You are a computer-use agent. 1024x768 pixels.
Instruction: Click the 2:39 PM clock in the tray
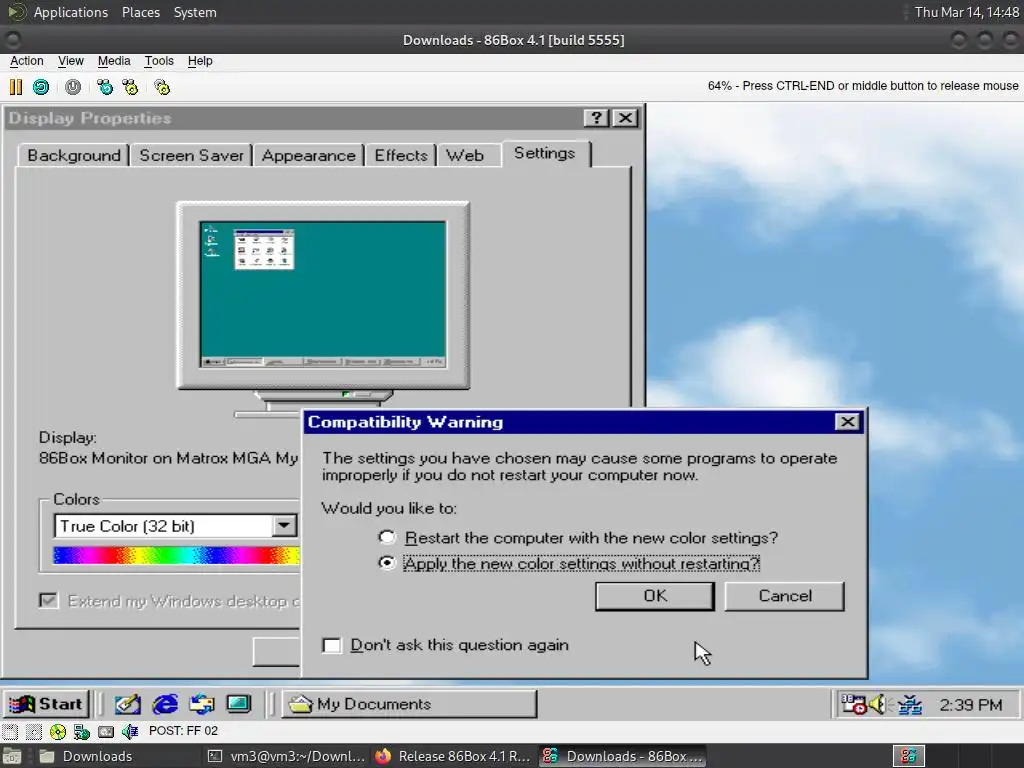click(x=970, y=705)
